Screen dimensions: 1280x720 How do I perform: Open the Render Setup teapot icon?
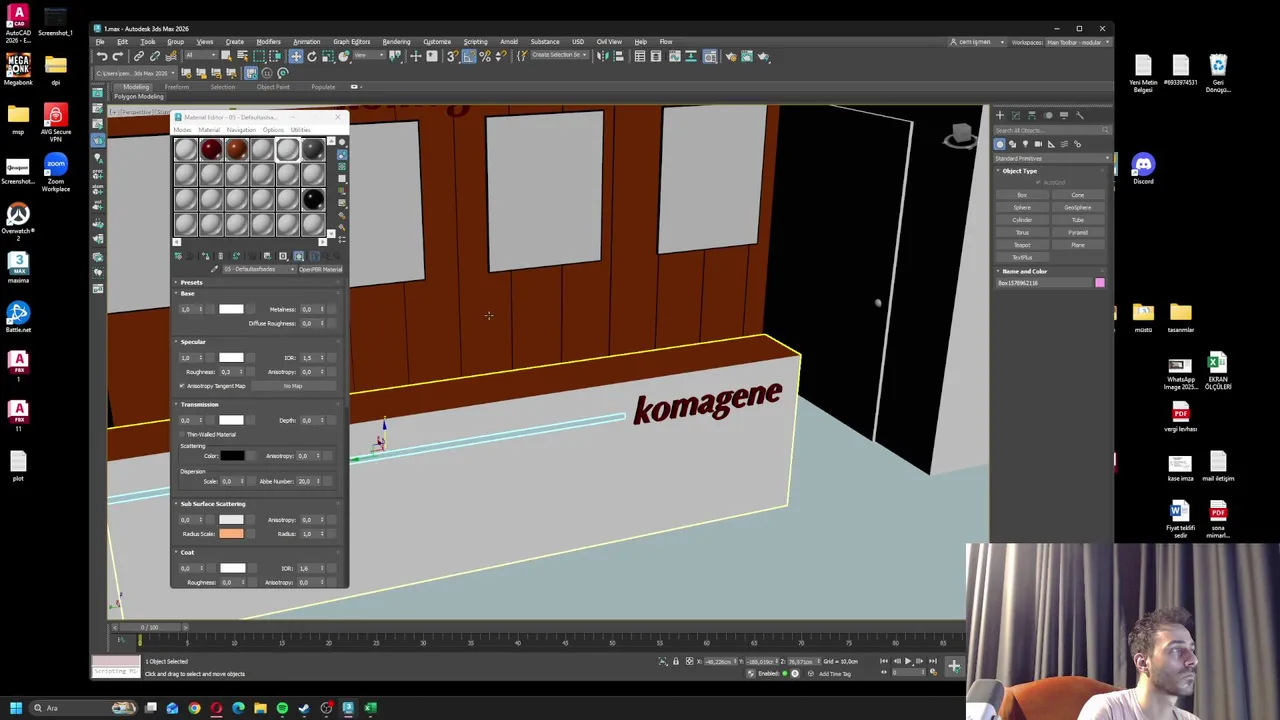click(731, 57)
